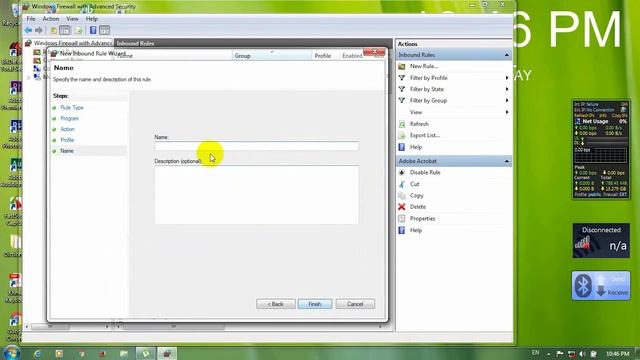The width and height of the screenshot is (640, 360).
Task: Expand the Filter by State submenu arrow
Action: [507, 89]
